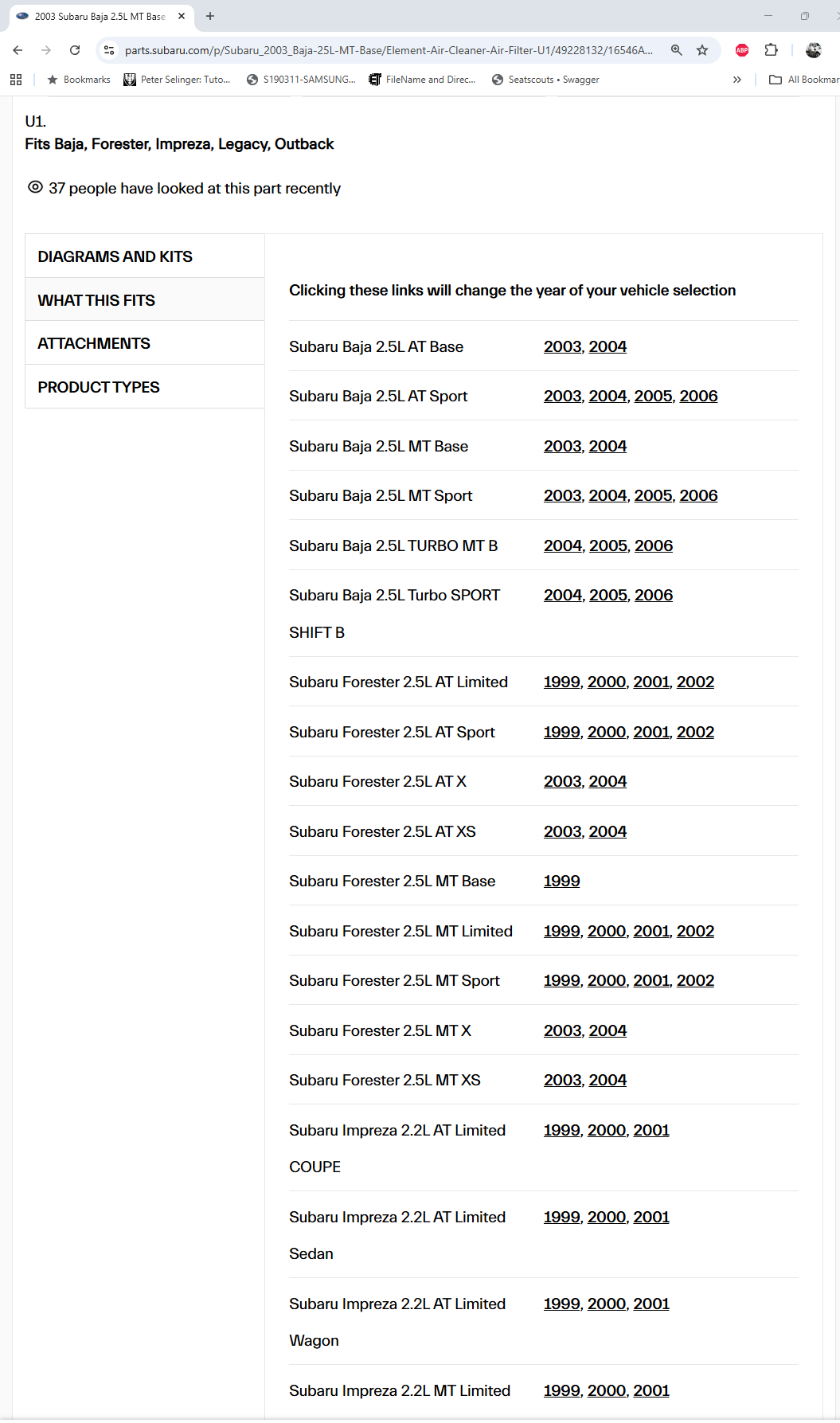This screenshot has width=840, height=1423.
Task: Switch to Diagrams and Kits tab
Action: [115, 256]
